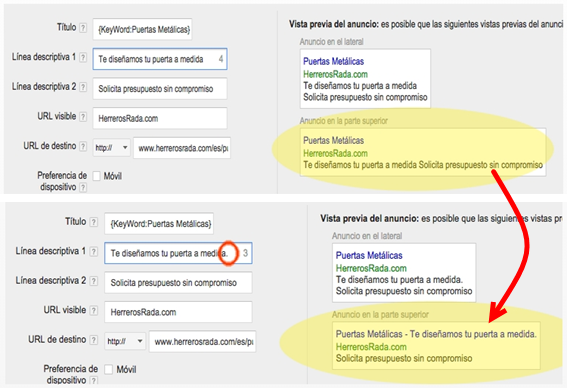Click upper 'Vista previa del anuncio' heading

click(x=333, y=24)
